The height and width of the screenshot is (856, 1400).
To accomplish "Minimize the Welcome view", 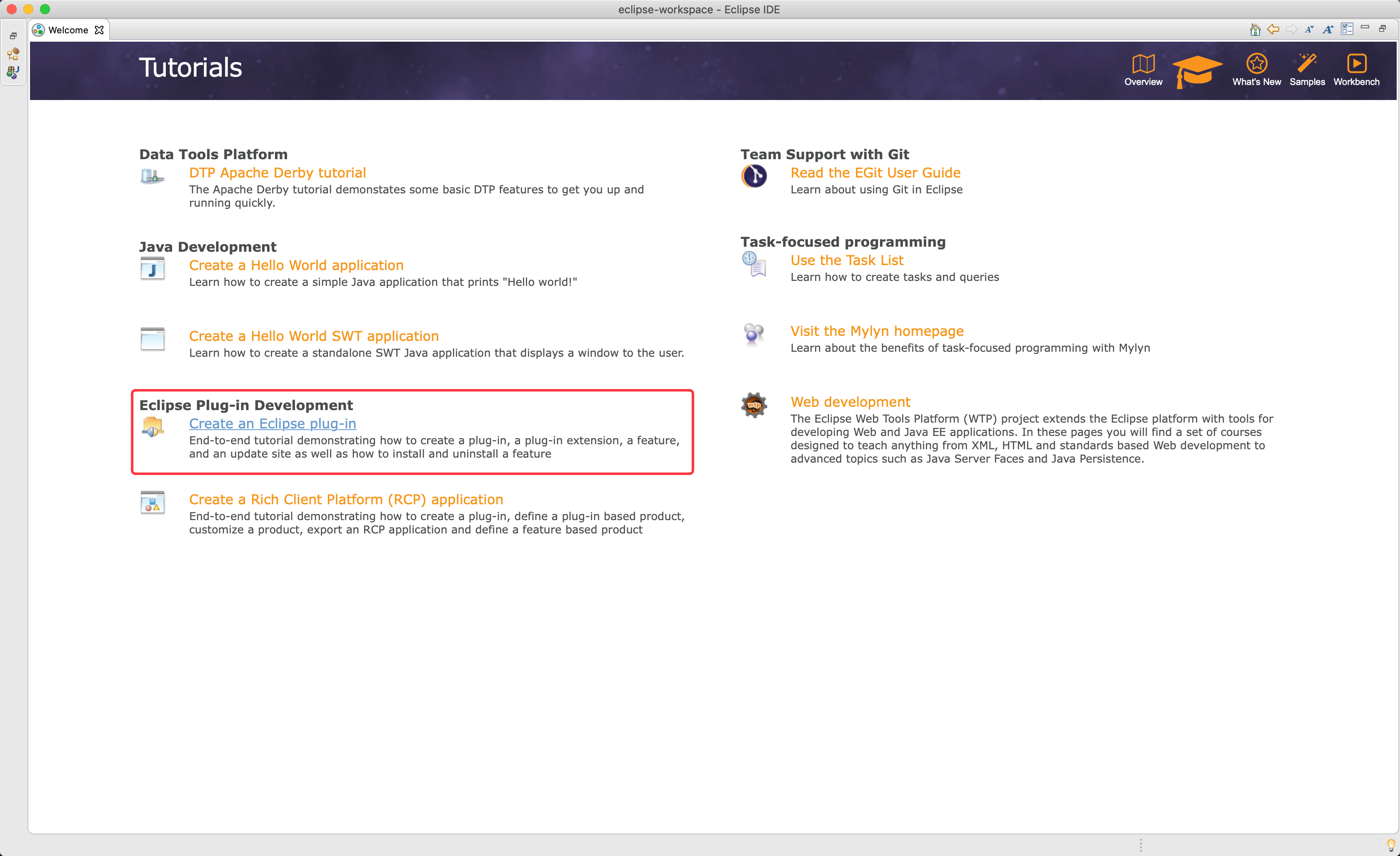I will click(1365, 27).
